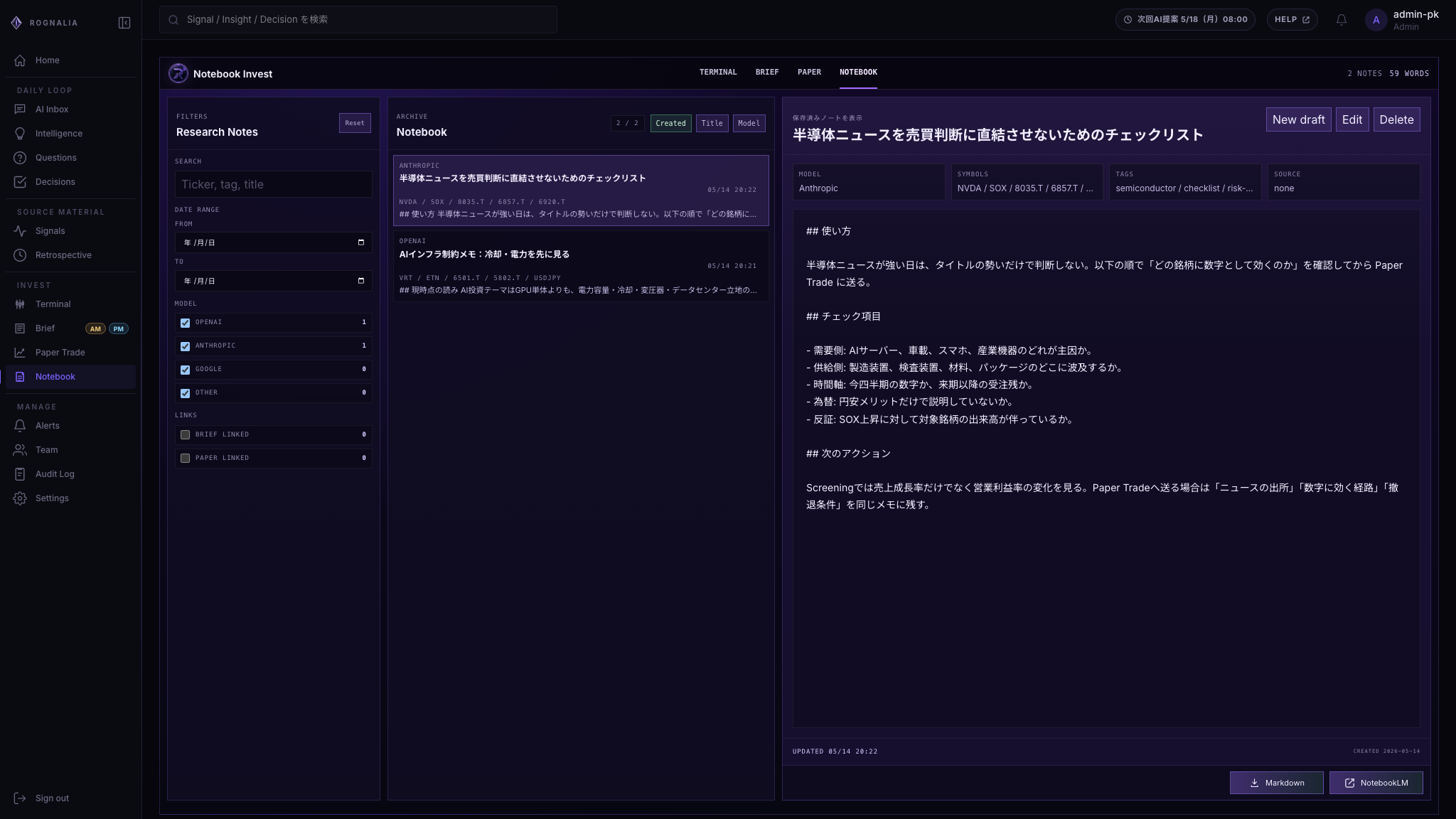The image size is (1456, 819).
Task: Uncheck the OTHER model filter
Action: click(x=186, y=393)
